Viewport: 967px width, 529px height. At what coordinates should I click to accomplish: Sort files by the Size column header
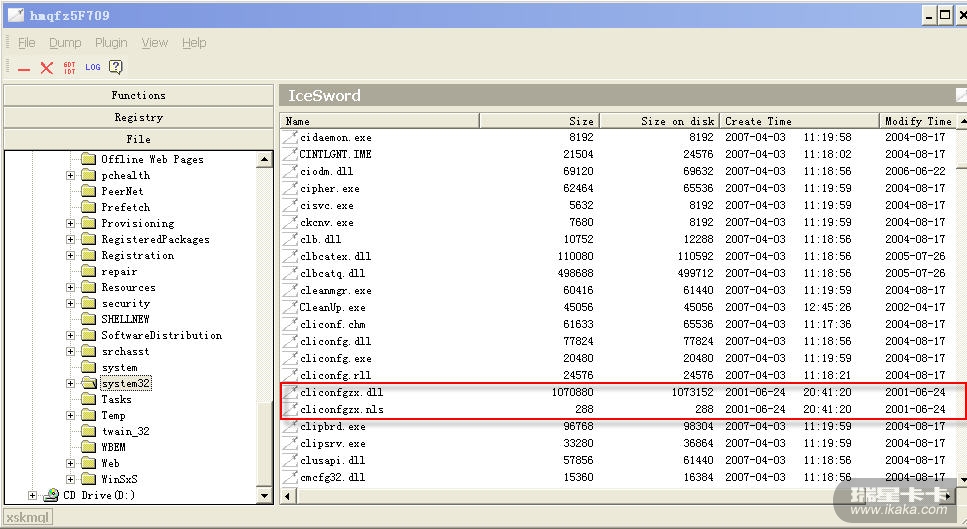[540, 121]
